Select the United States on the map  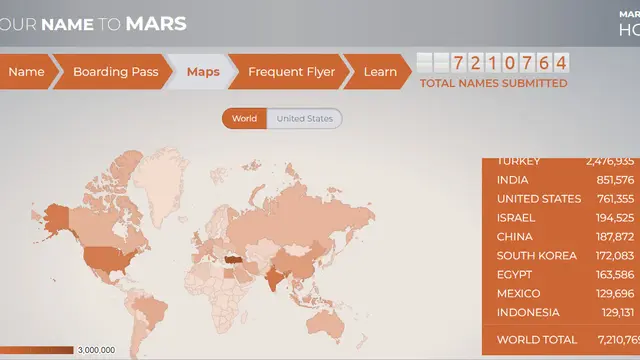(x=108, y=260)
